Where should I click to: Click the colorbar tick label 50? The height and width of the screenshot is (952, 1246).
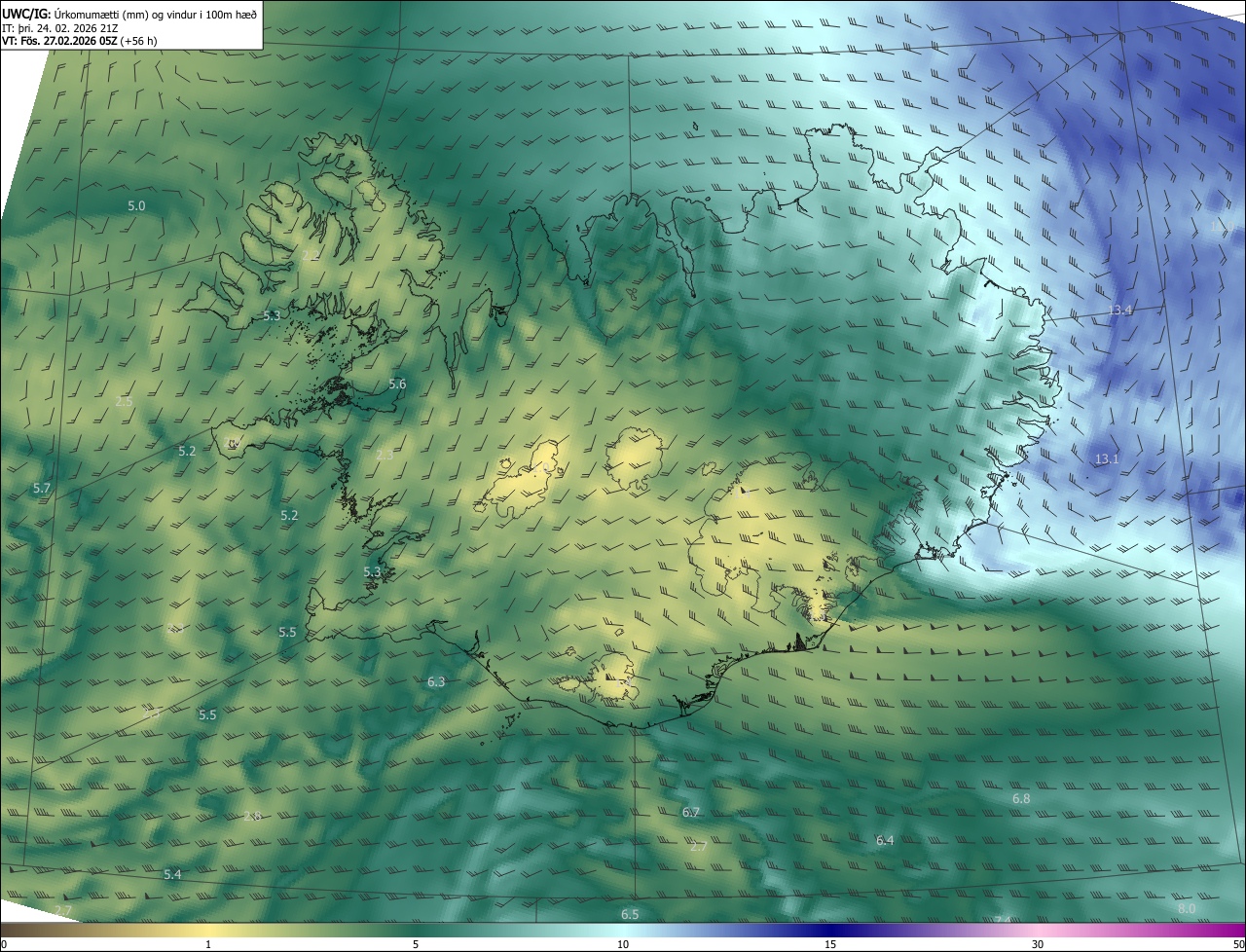pyautogui.click(x=1239, y=944)
